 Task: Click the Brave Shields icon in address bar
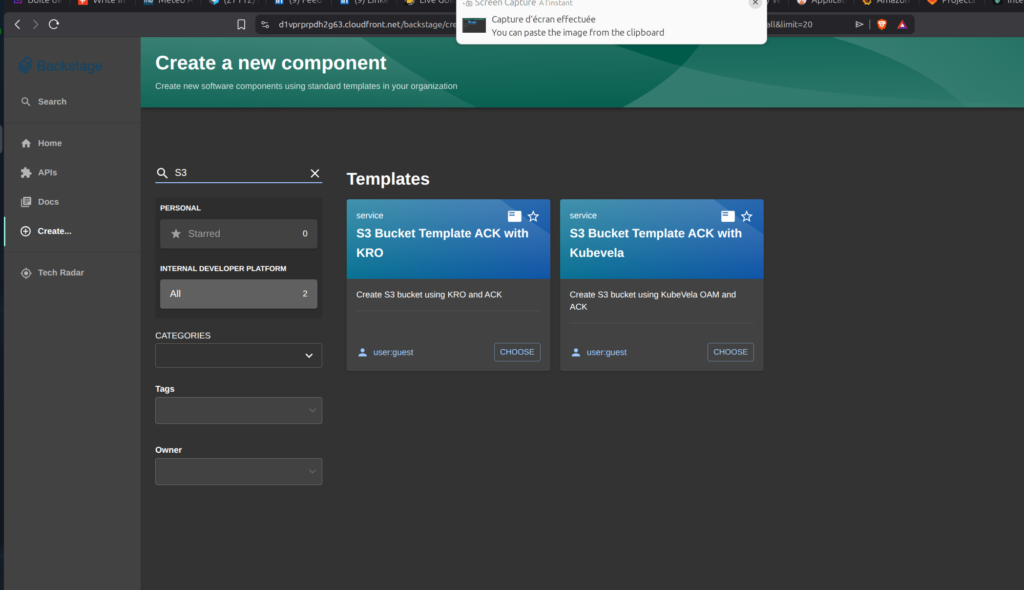[x=882, y=24]
